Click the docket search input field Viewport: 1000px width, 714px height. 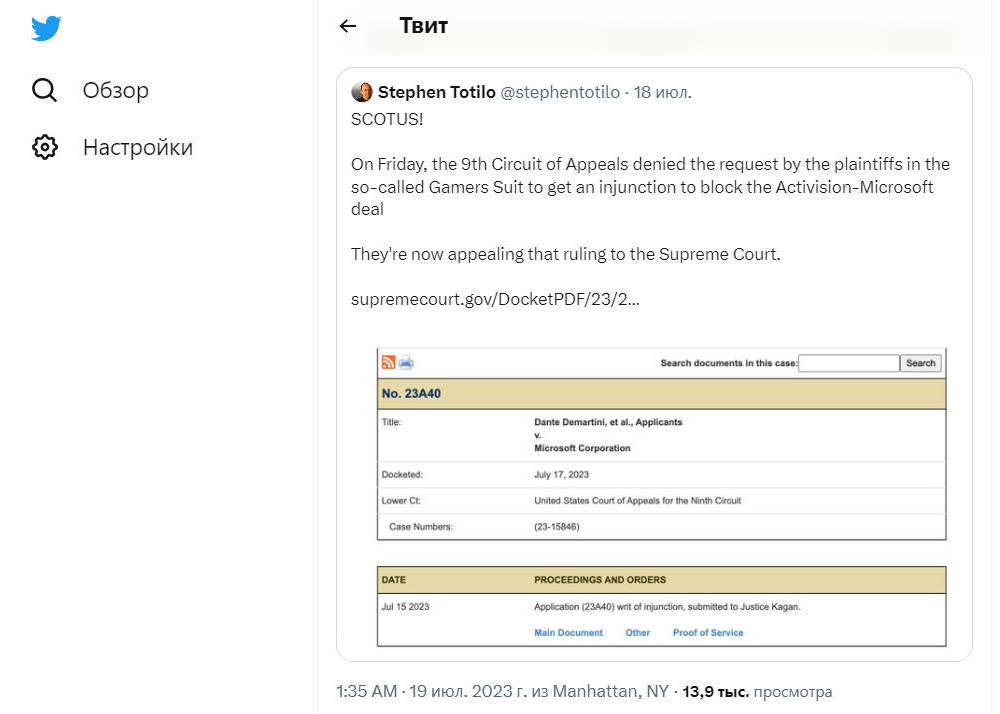(x=849, y=363)
